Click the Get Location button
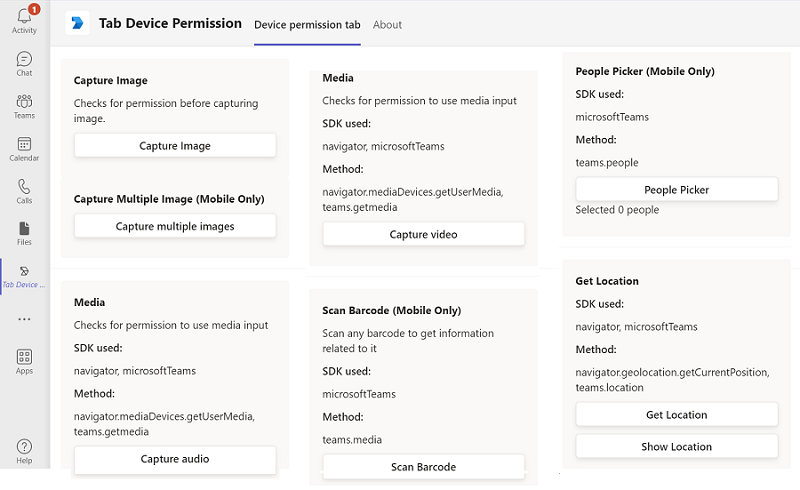 click(677, 414)
